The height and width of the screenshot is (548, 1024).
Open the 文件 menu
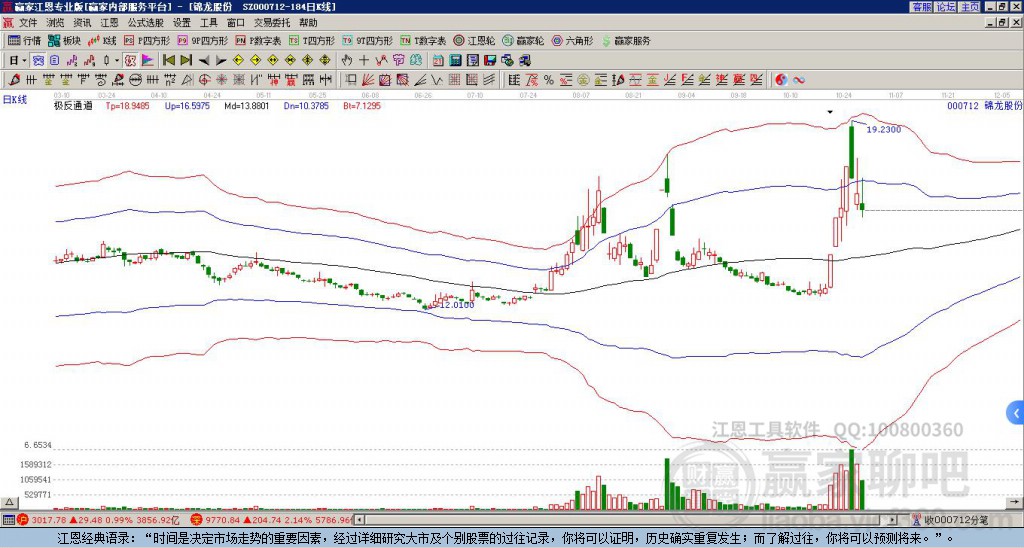click(28, 23)
